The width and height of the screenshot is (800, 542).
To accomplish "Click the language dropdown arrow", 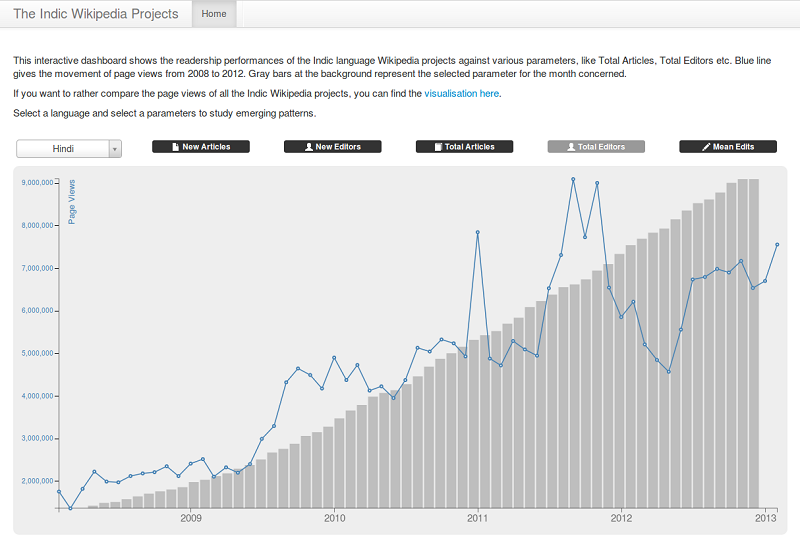I will point(115,148).
